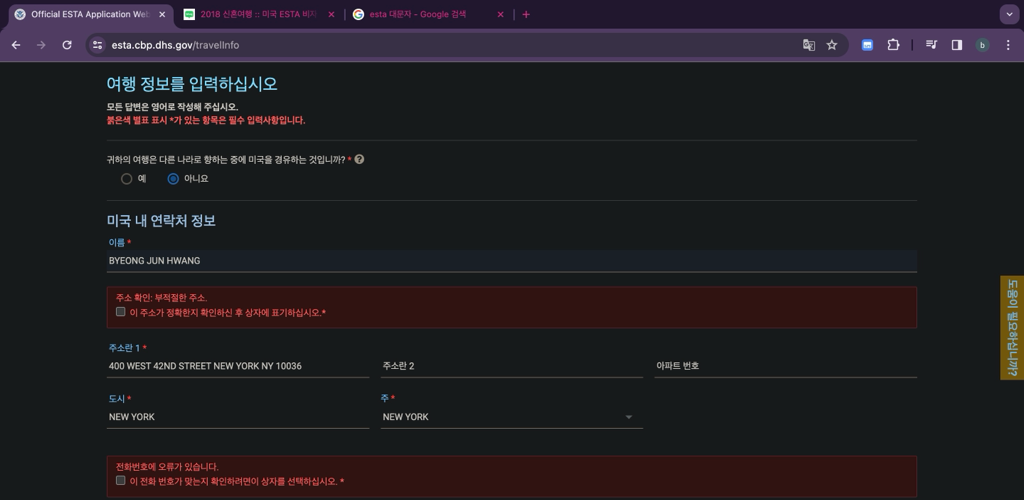Reload the ESTA page
The width and height of the screenshot is (1024, 500).
point(67,45)
